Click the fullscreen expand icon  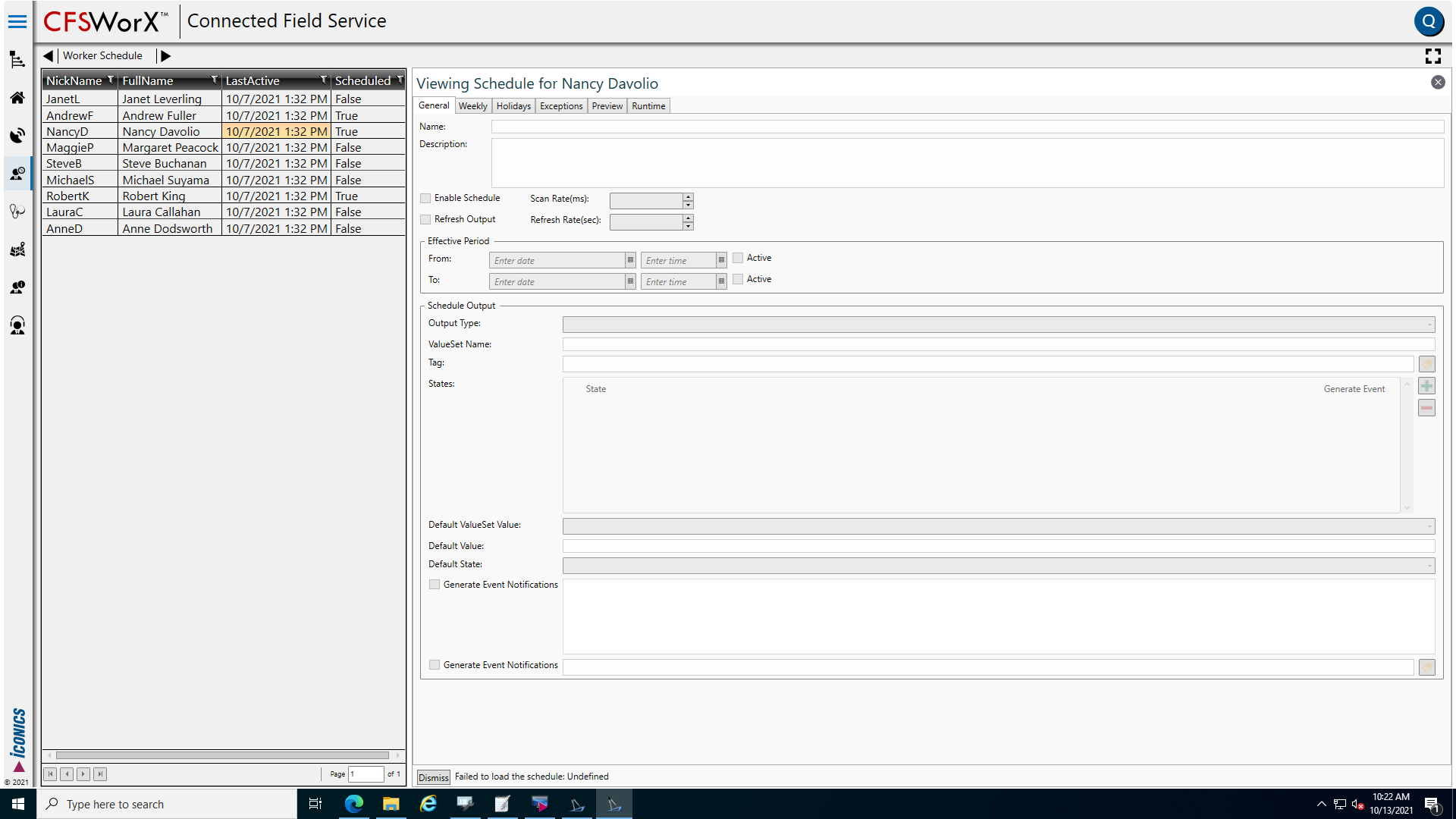tap(1432, 56)
